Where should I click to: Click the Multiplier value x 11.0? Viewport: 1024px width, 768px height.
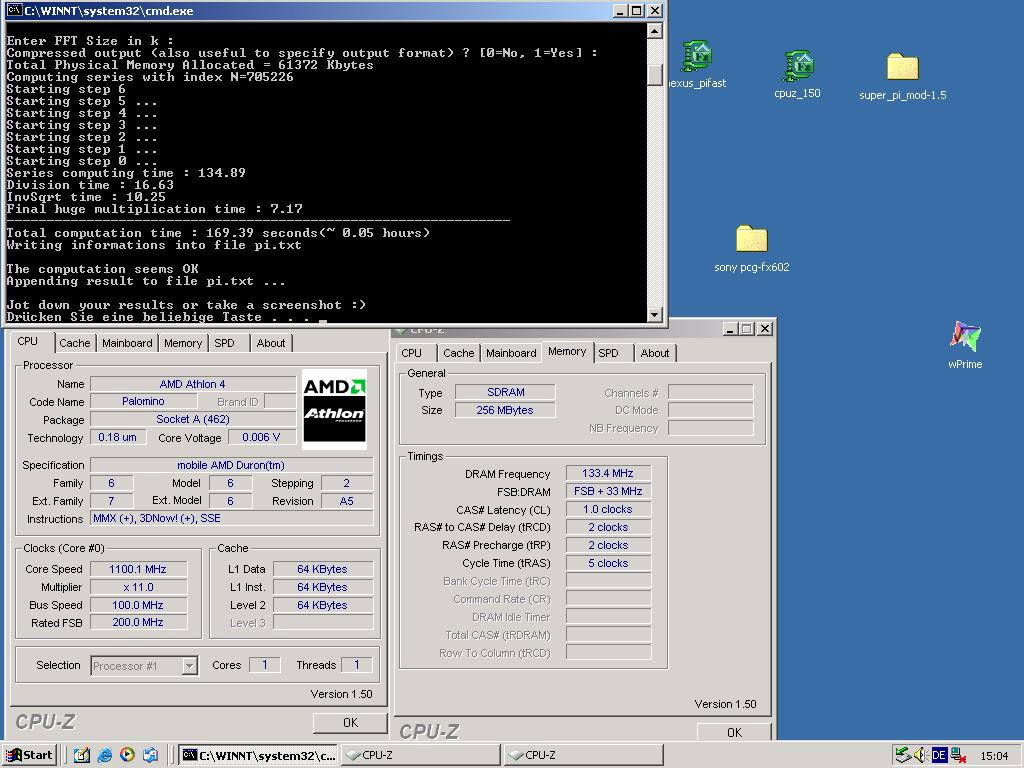point(138,587)
